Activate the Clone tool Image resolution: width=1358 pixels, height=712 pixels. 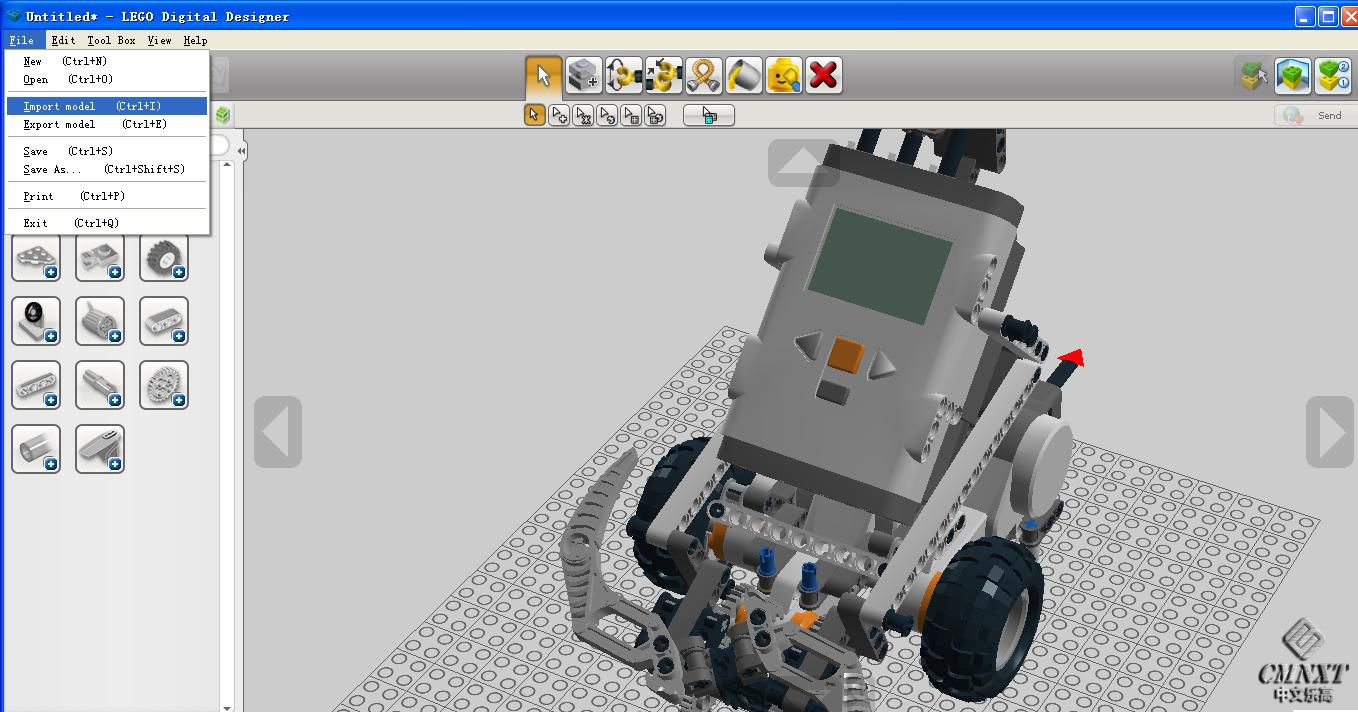point(583,74)
